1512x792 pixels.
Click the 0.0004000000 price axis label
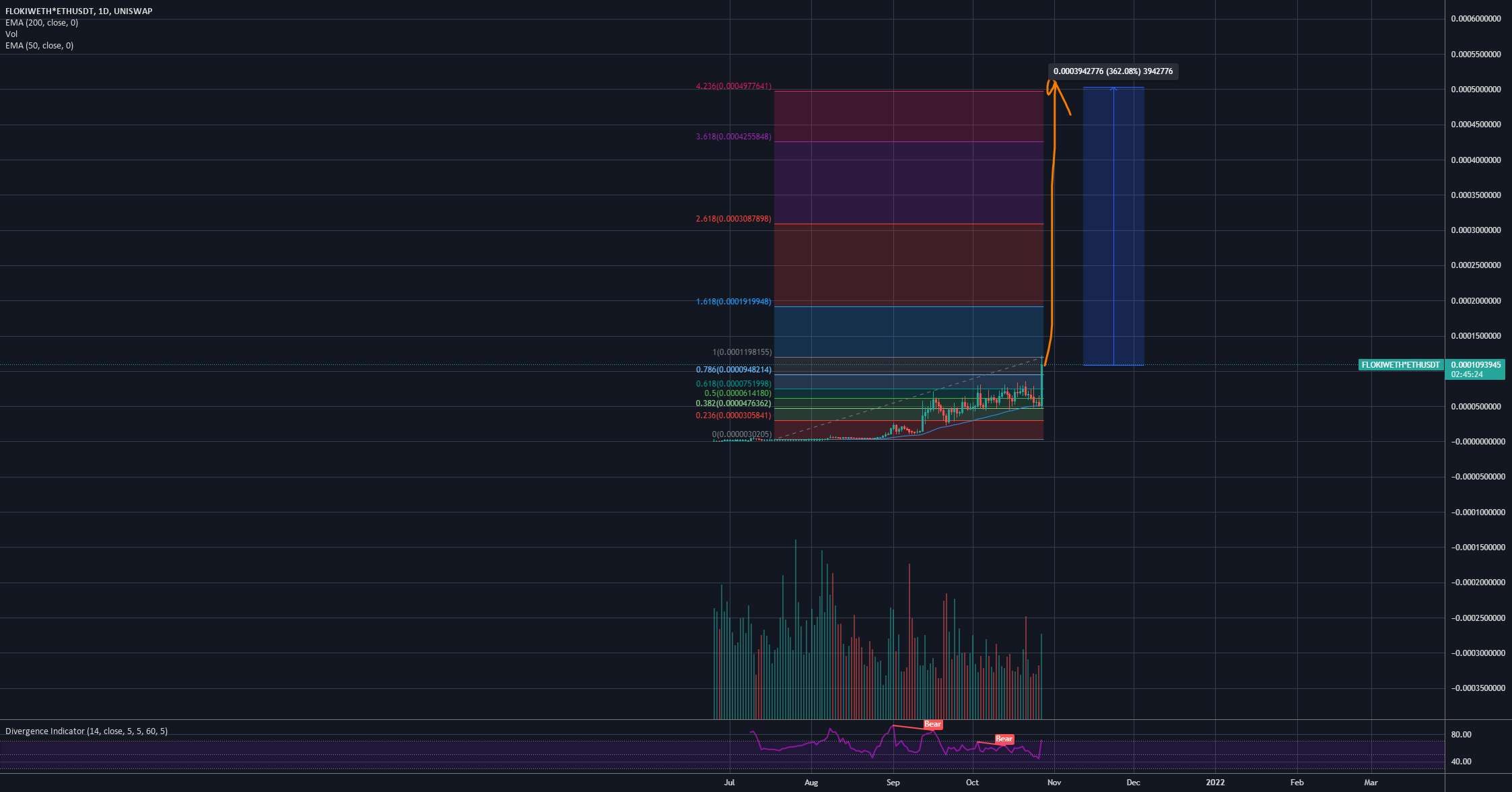coord(1476,160)
